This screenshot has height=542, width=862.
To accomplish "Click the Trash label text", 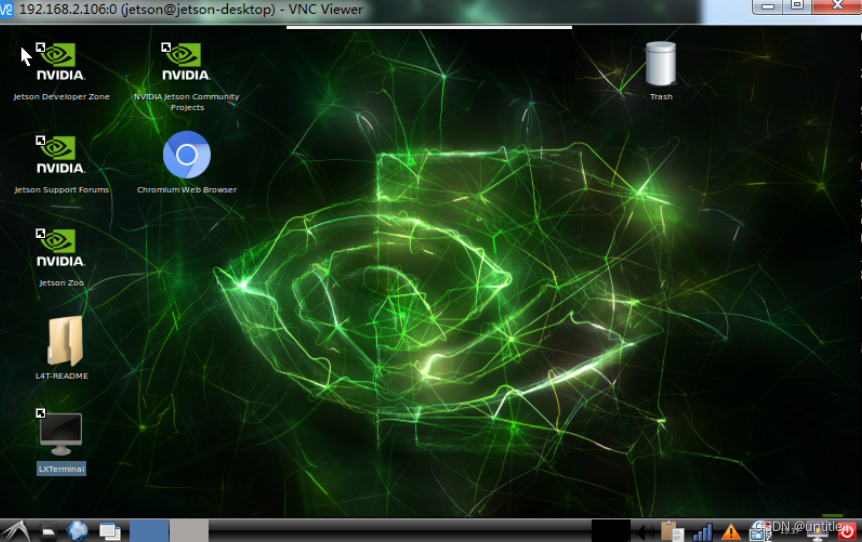I will point(661,97).
